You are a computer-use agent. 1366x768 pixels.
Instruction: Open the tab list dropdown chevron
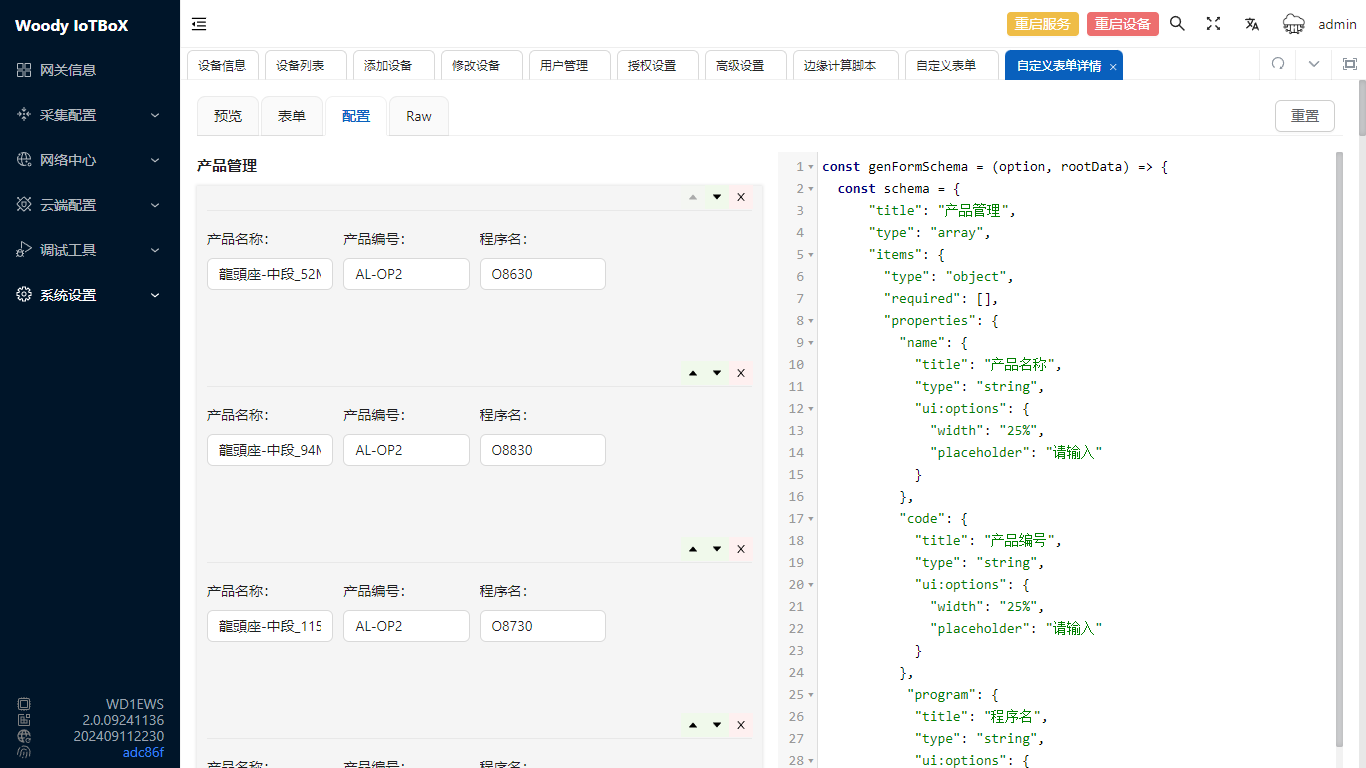click(1314, 64)
